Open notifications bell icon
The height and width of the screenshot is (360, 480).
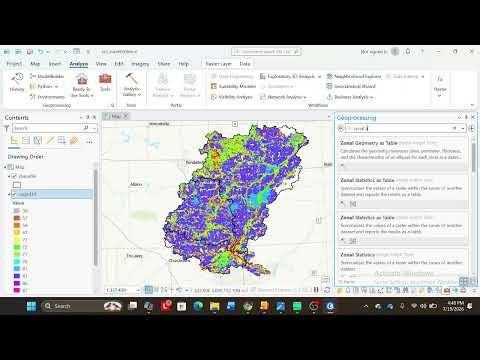(408, 52)
